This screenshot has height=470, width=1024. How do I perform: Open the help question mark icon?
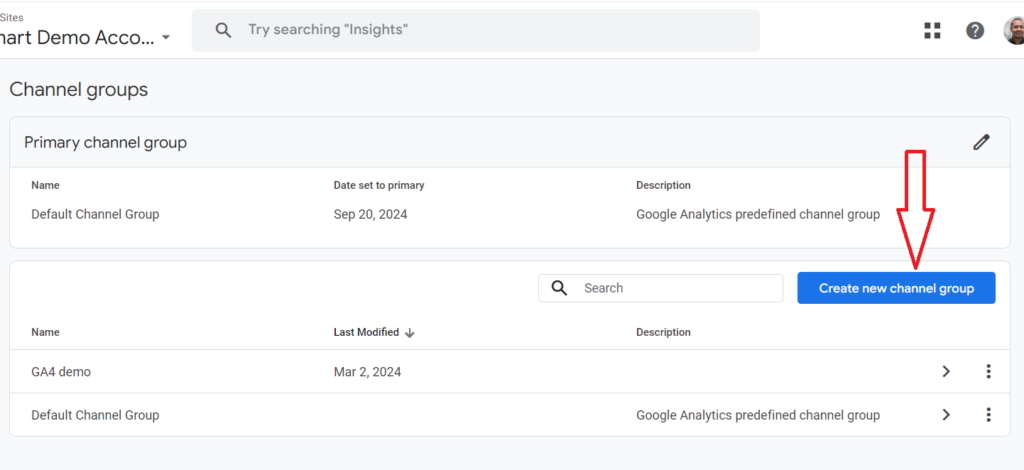974,31
